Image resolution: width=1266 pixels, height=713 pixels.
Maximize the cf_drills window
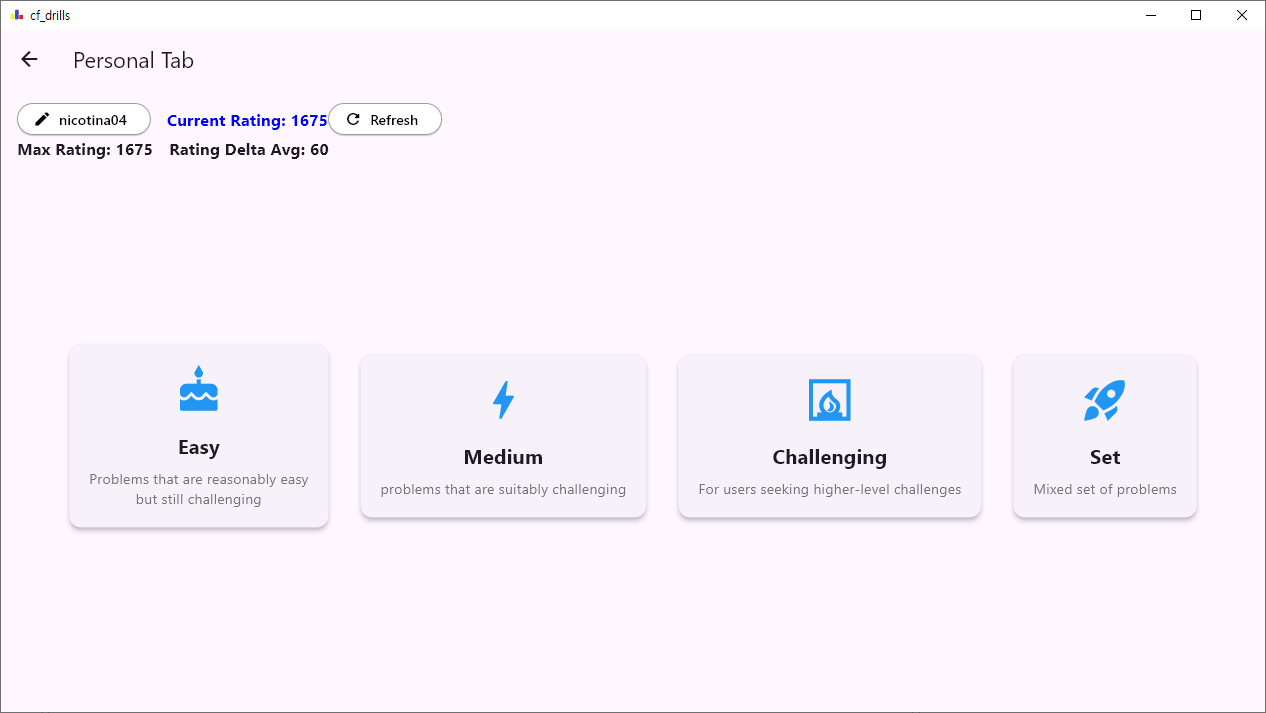[x=1196, y=15]
